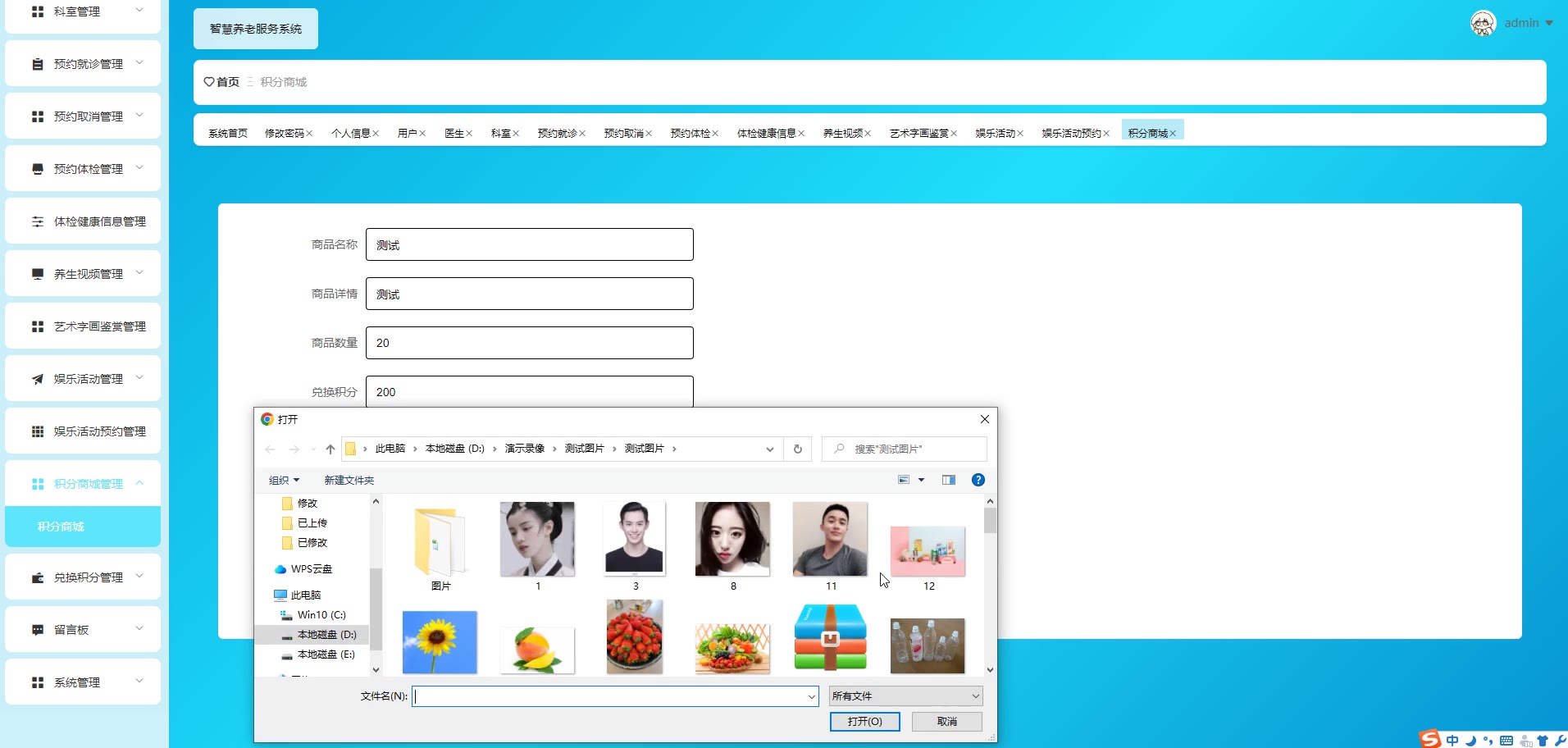Open the 积分商城 sidebar submenu item
Screen dimensions: 1568x748
pos(83,527)
